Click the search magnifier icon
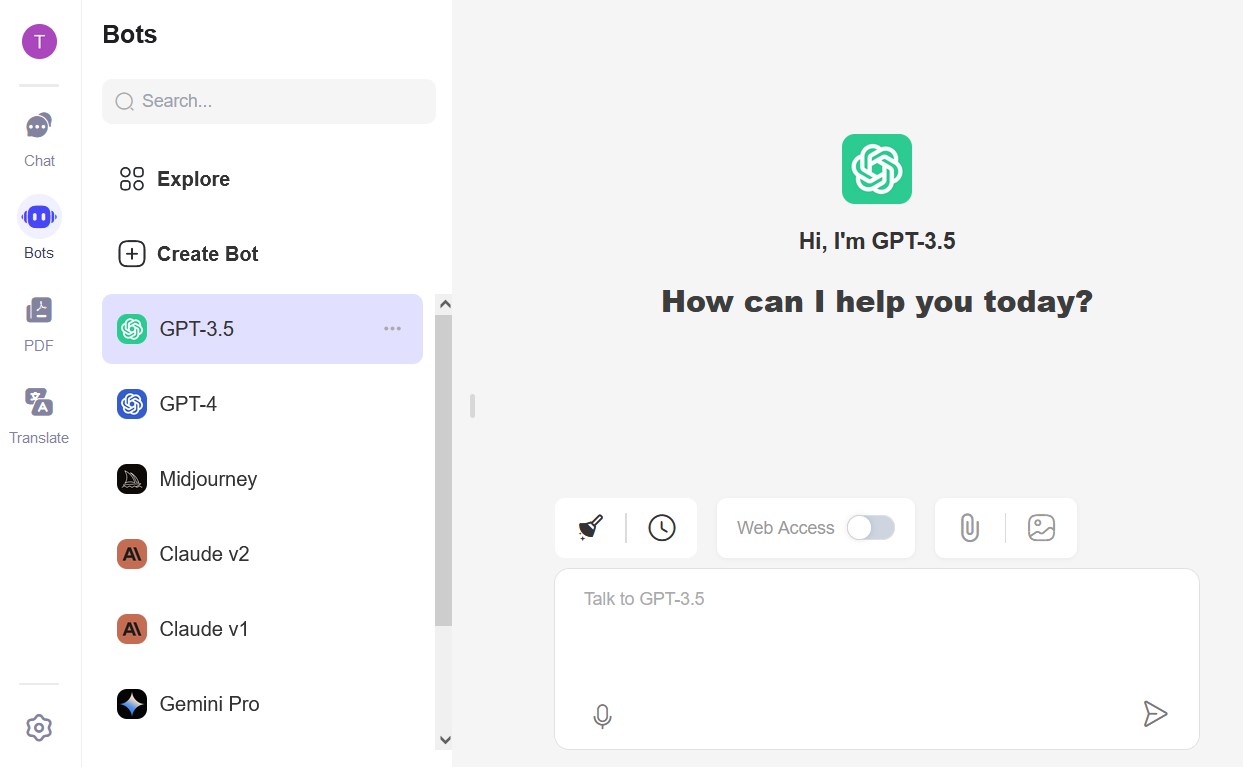Screen dimensions: 1243x767 point(125,101)
